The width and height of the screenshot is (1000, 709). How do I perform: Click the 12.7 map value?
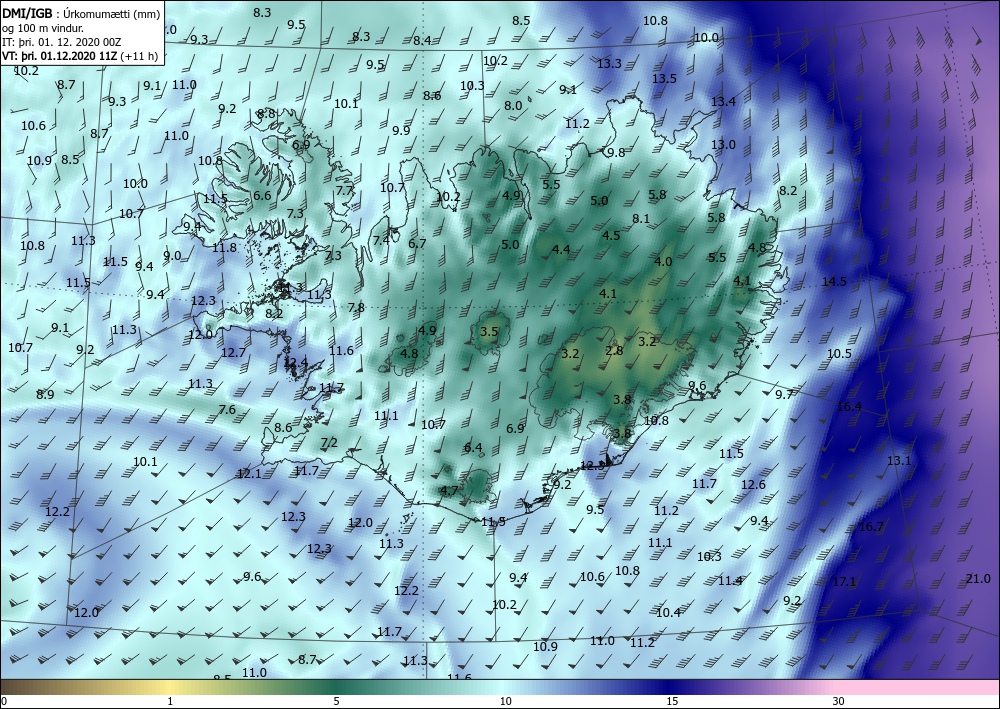(233, 353)
